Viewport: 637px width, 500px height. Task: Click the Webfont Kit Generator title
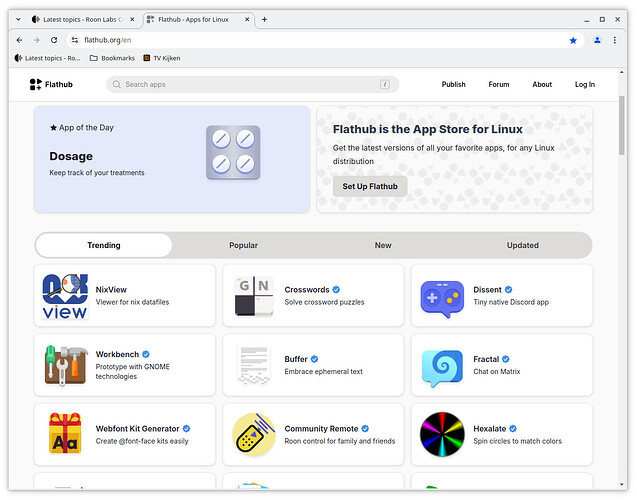pos(137,429)
